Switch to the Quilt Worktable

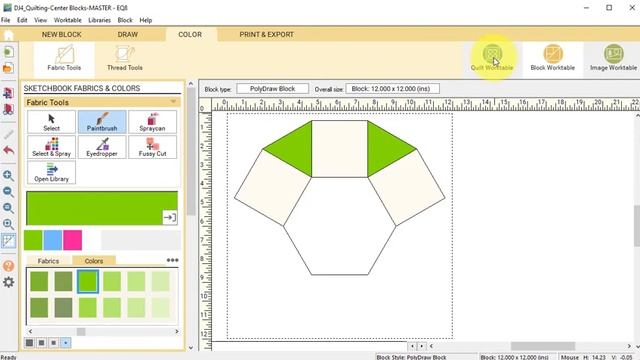(x=492, y=58)
